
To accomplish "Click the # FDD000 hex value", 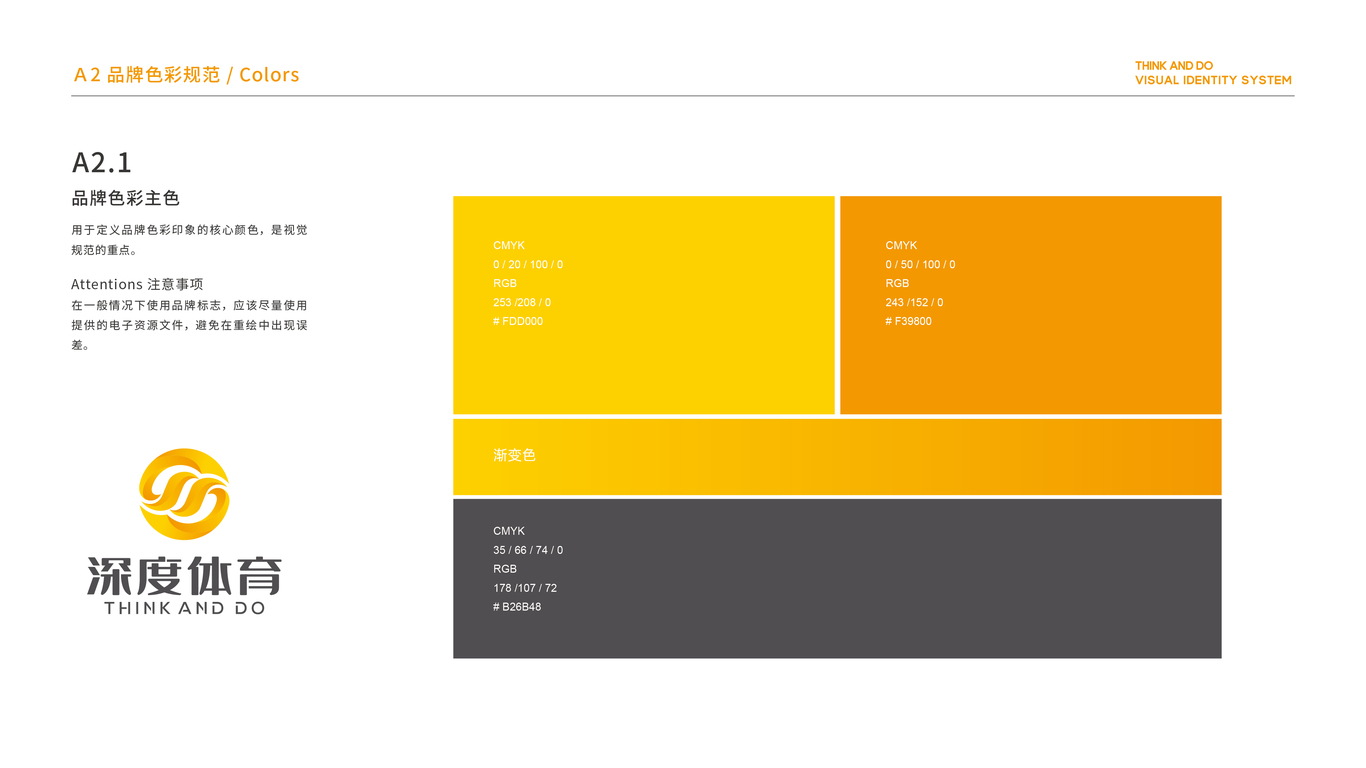I will (518, 321).
